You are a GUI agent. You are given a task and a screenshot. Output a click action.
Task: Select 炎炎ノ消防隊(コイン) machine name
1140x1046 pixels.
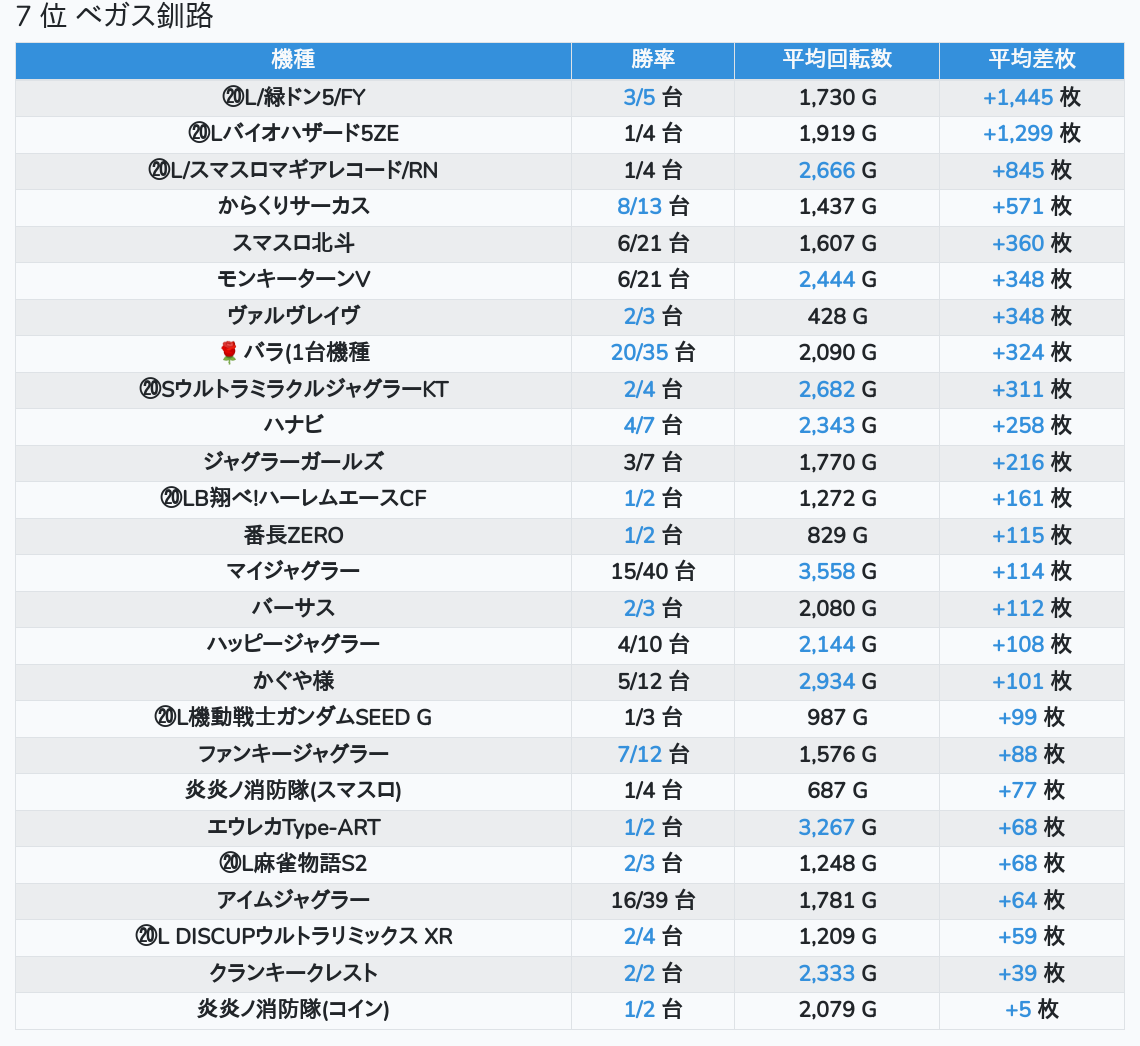[x=293, y=1010]
